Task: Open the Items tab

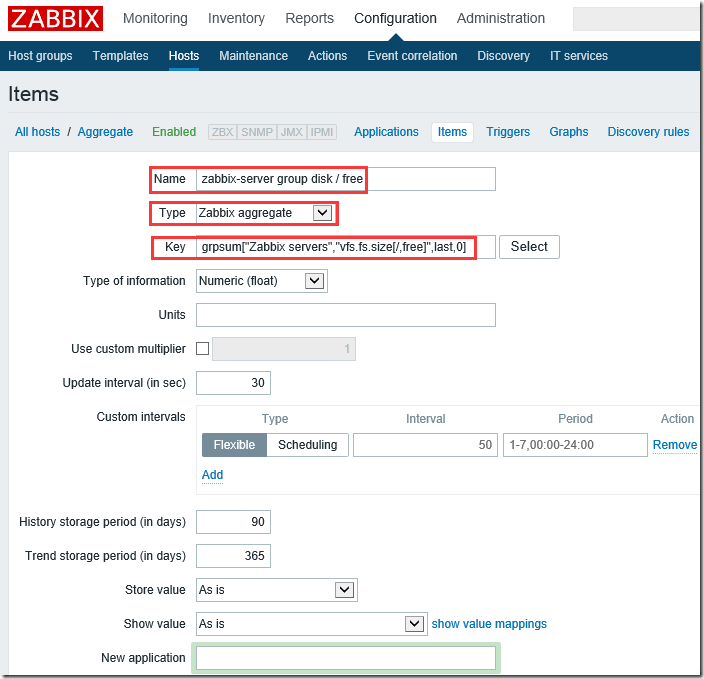Action: point(452,132)
